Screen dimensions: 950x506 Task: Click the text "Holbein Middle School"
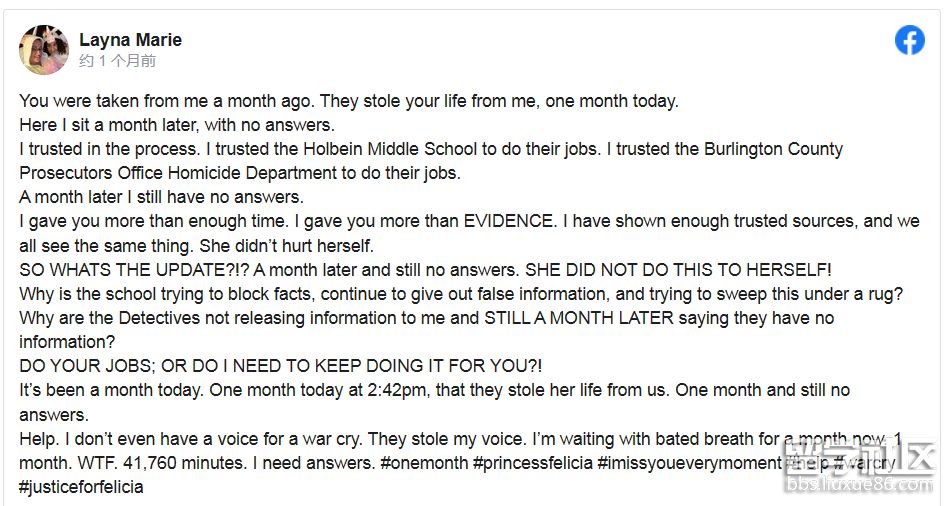390,149
